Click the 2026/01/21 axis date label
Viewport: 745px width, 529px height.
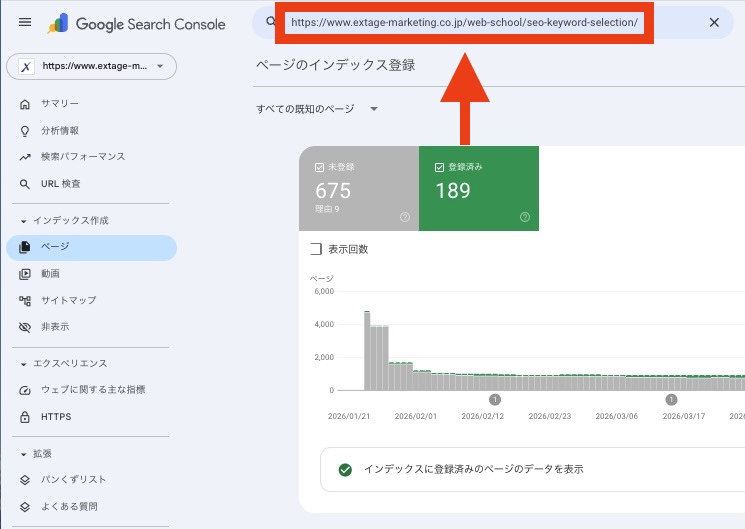click(349, 416)
